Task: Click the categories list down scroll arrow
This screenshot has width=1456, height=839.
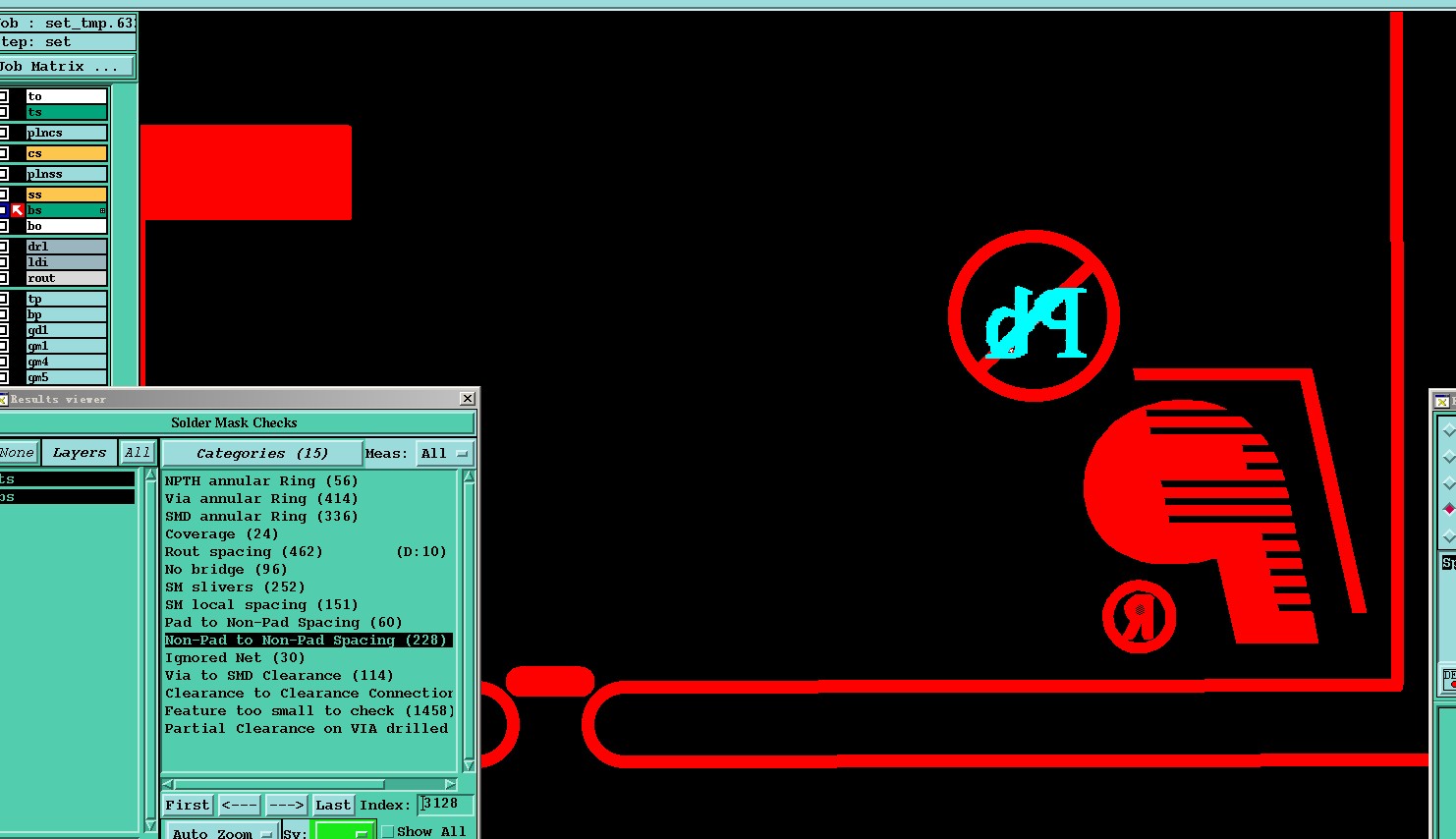Action: coord(469,765)
